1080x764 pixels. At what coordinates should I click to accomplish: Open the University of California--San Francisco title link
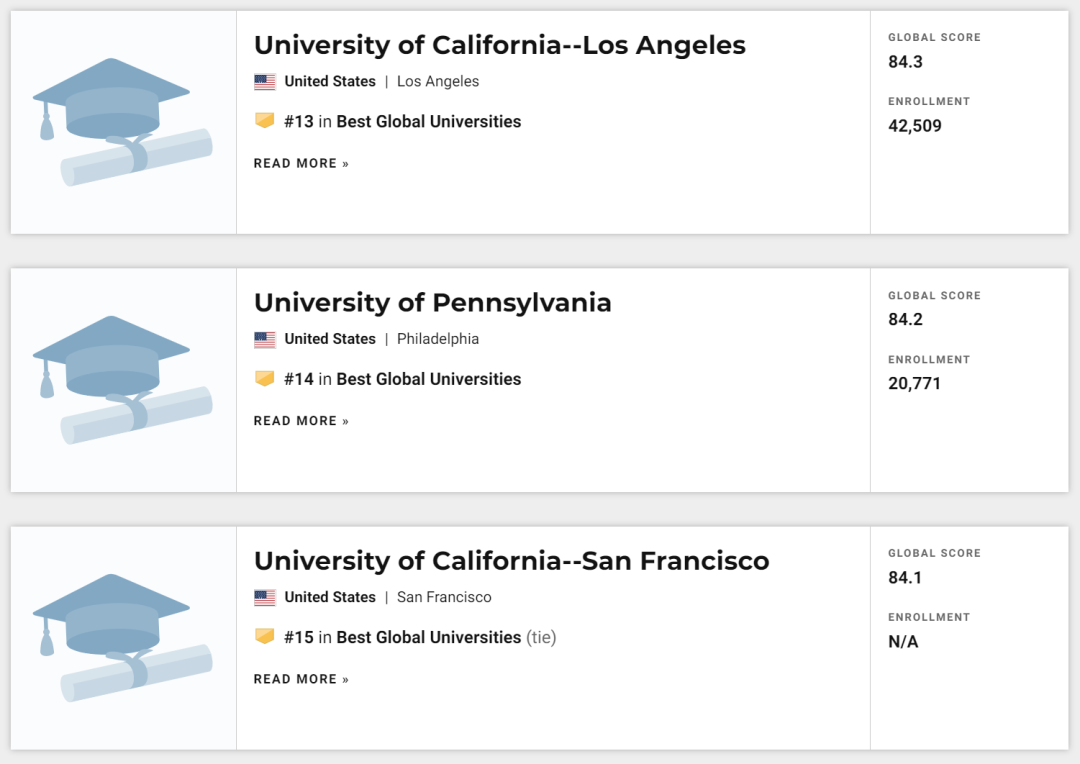pos(511,561)
